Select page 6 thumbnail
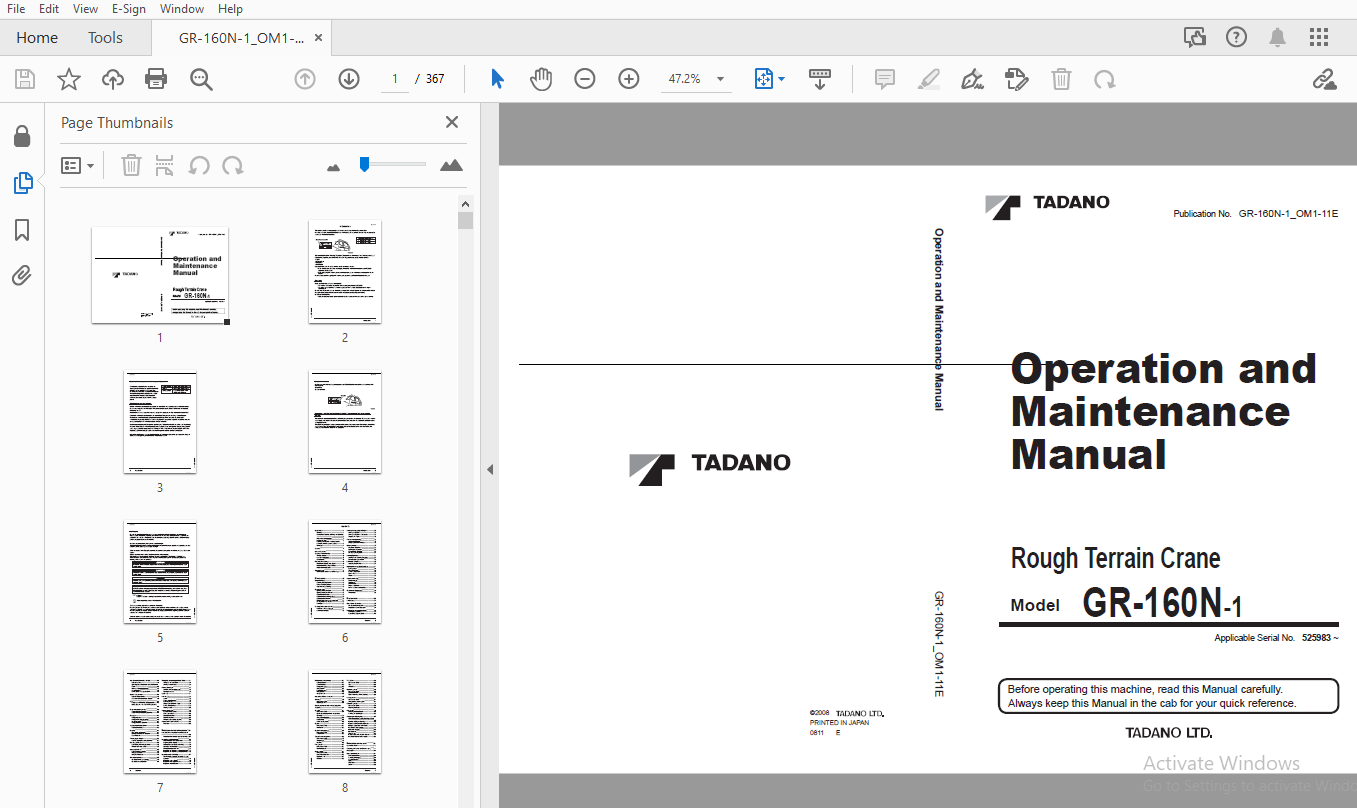 tap(345, 572)
